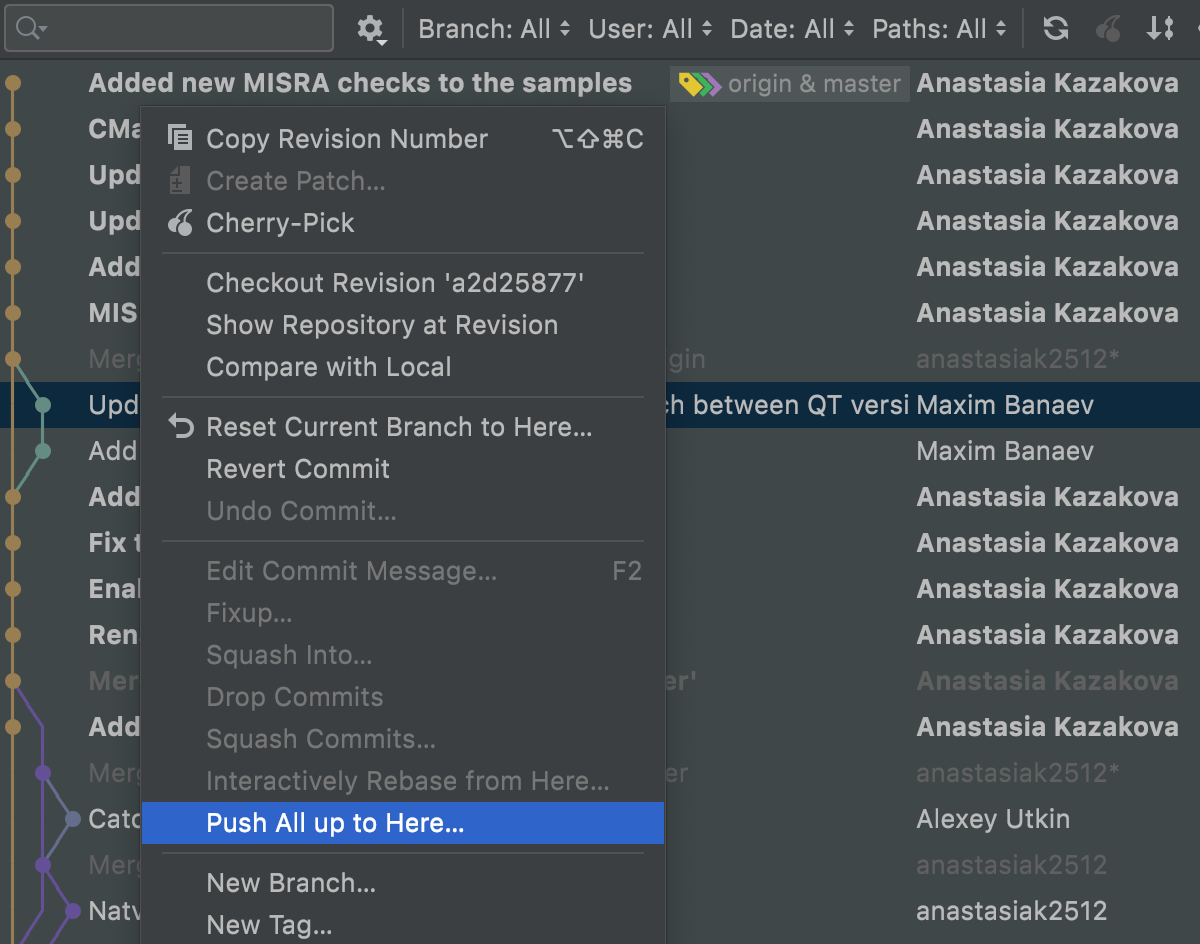Open the Branch: All filter dropdown
Image resolution: width=1200 pixels, height=944 pixels.
[x=494, y=29]
